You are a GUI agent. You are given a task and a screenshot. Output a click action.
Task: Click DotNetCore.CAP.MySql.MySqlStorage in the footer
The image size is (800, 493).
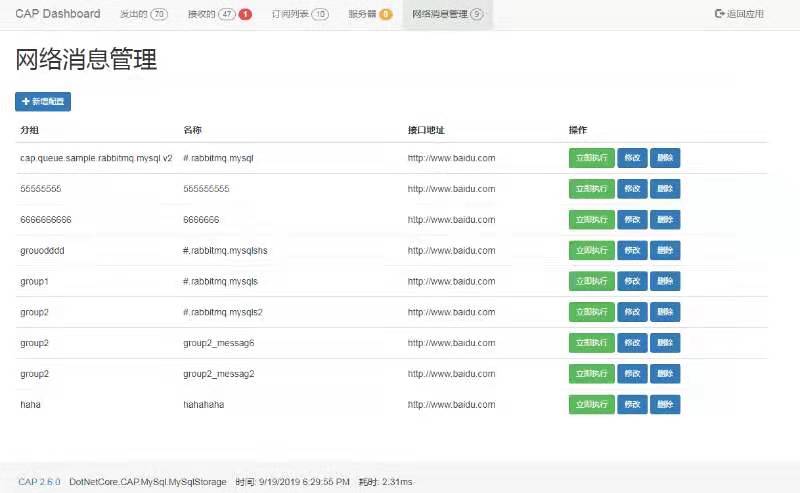[x=148, y=482]
